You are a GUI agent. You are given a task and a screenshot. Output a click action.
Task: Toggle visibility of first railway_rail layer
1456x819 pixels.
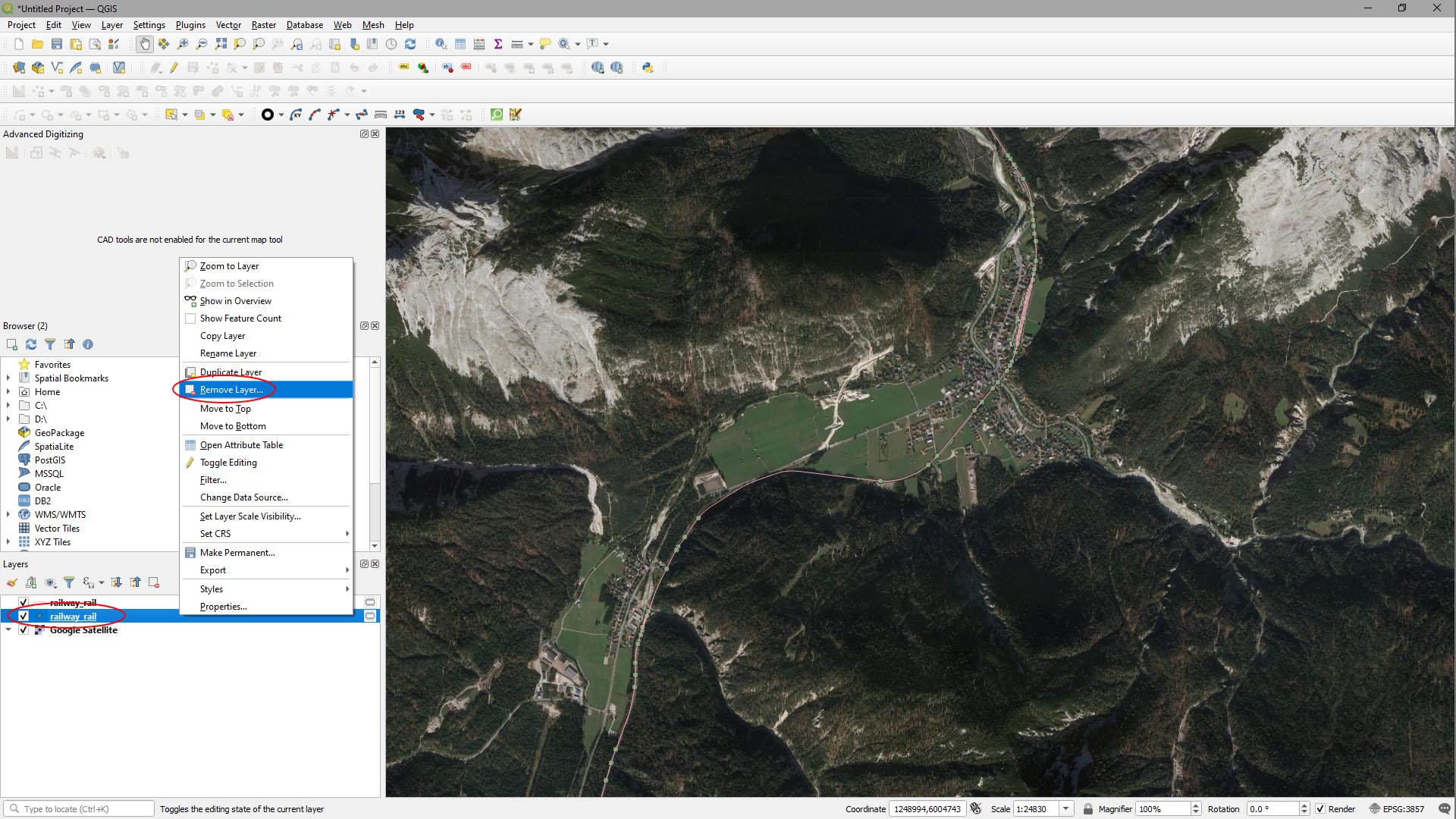coord(24,603)
